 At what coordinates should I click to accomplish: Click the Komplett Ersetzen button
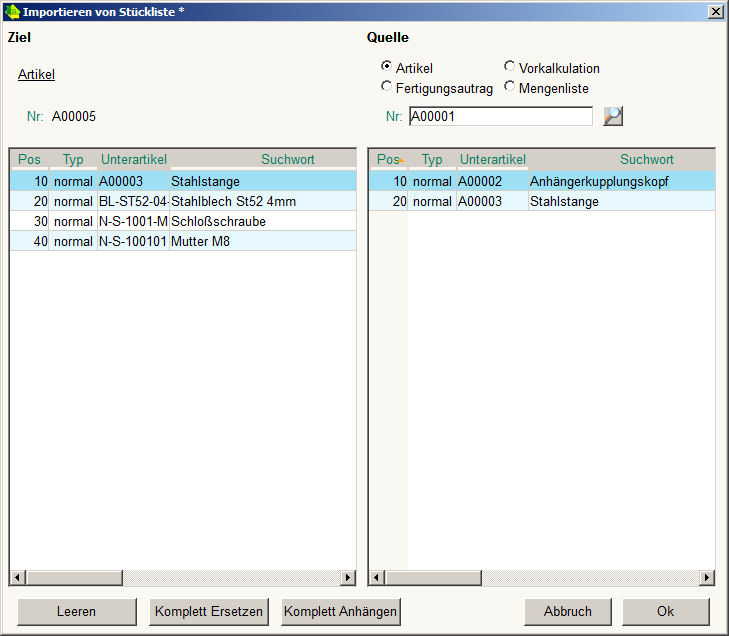click(x=208, y=611)
